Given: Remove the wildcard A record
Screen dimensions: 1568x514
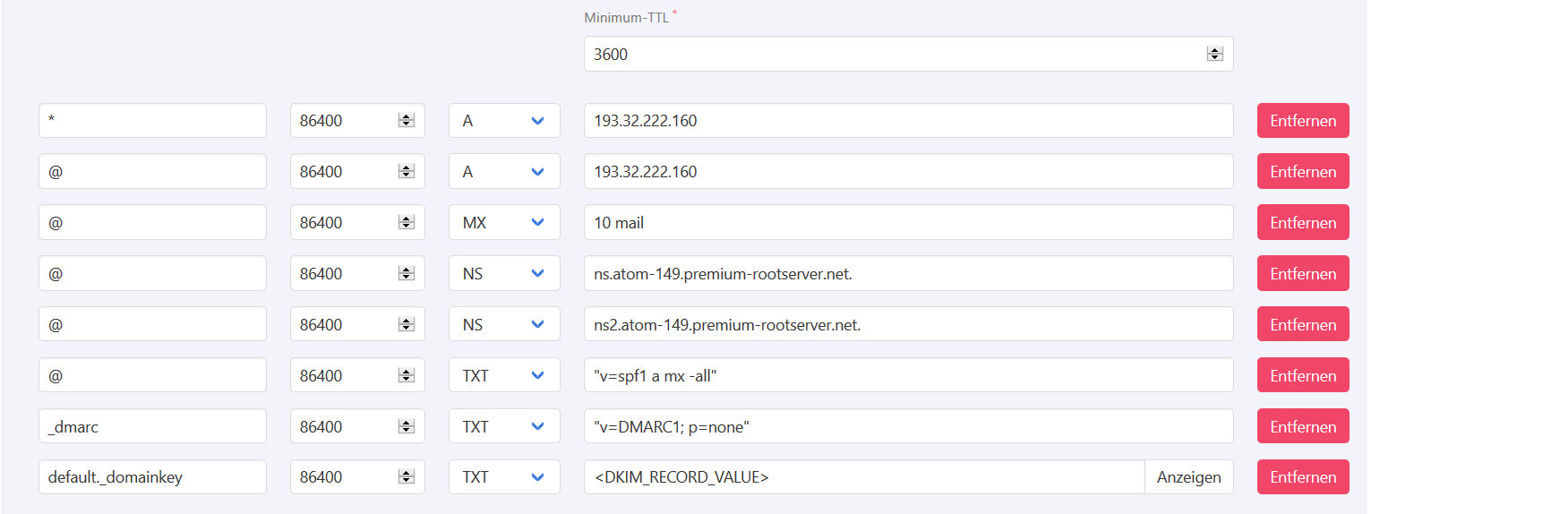Looking at the screenshot, I should point(1302,121).
